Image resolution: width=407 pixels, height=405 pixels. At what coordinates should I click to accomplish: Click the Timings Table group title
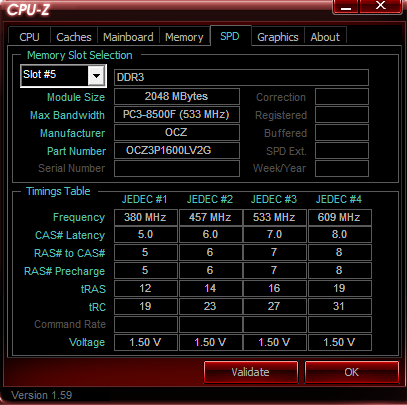point(58,191)
